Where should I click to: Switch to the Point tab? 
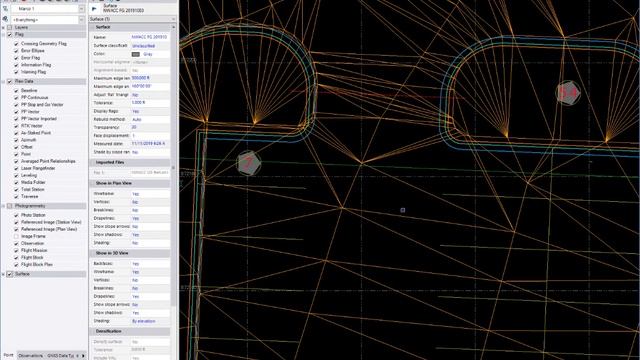[x=8, y=356]
